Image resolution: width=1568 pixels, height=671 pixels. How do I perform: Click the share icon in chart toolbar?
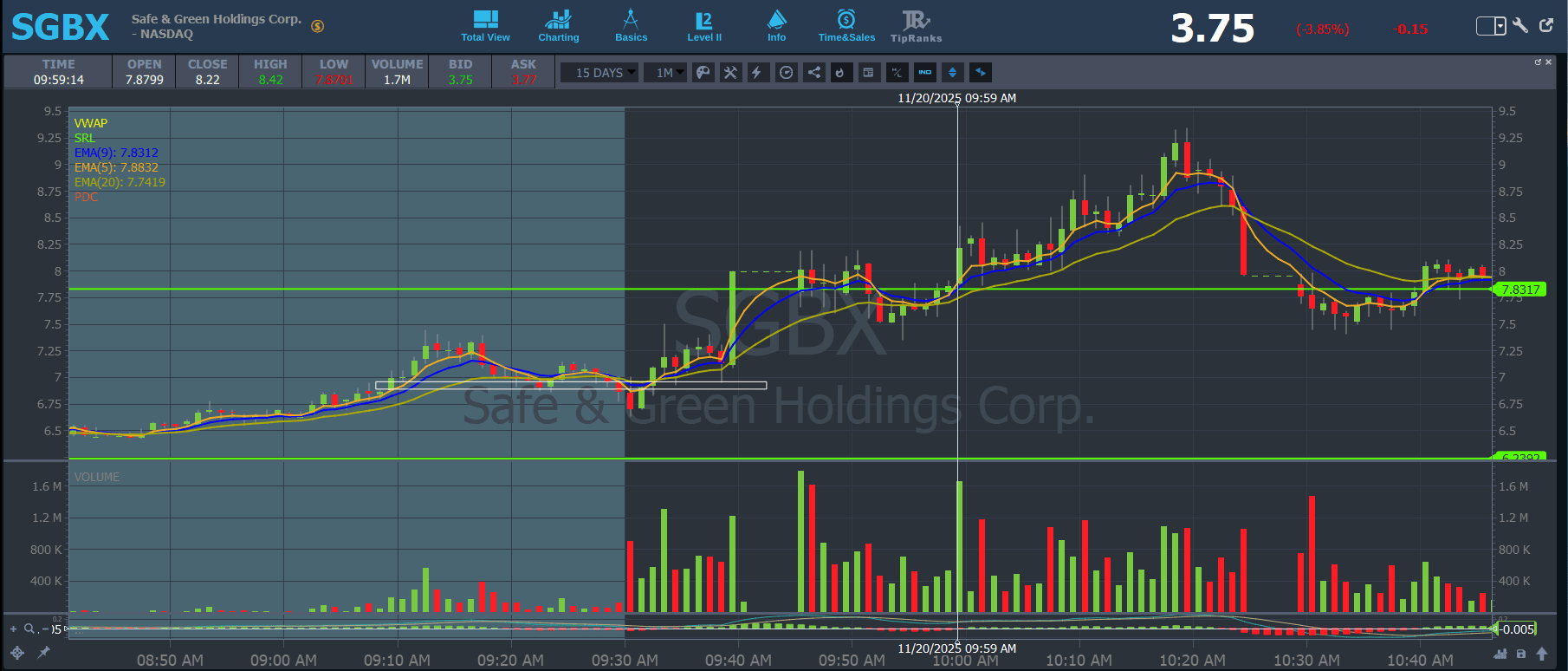pyautogui.click(x=813, y=73)
